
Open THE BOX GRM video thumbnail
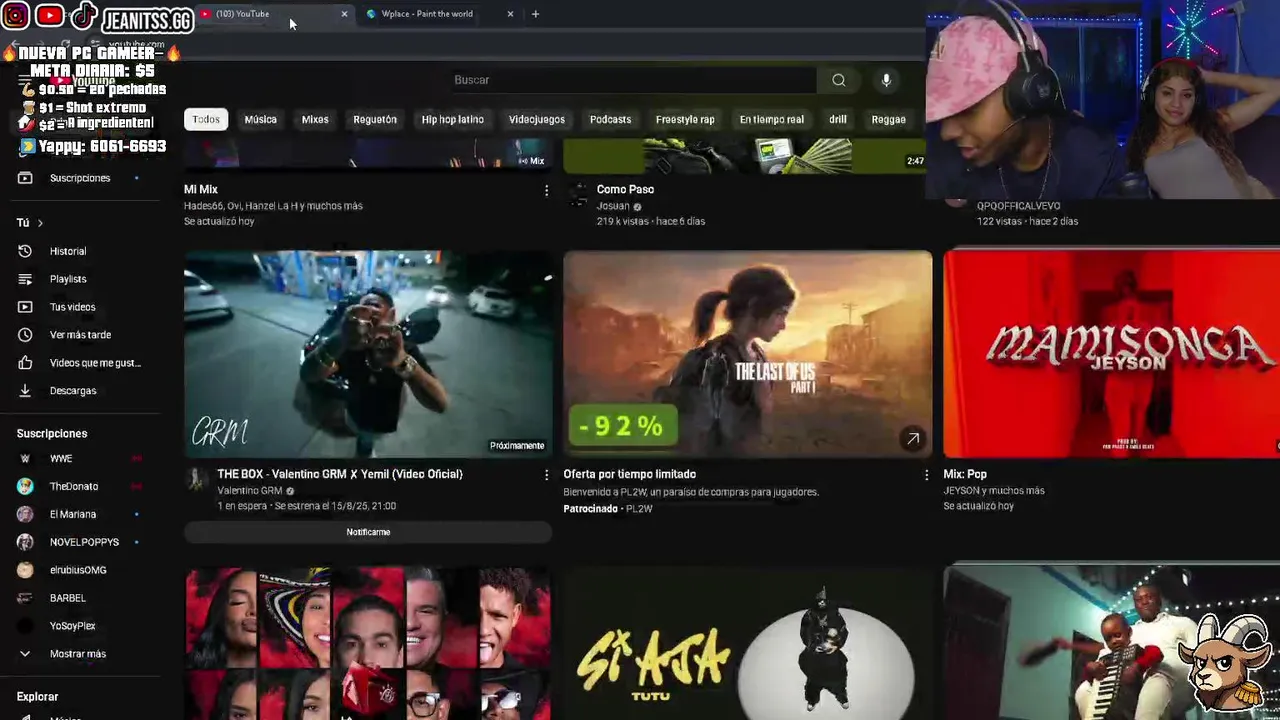368,354
